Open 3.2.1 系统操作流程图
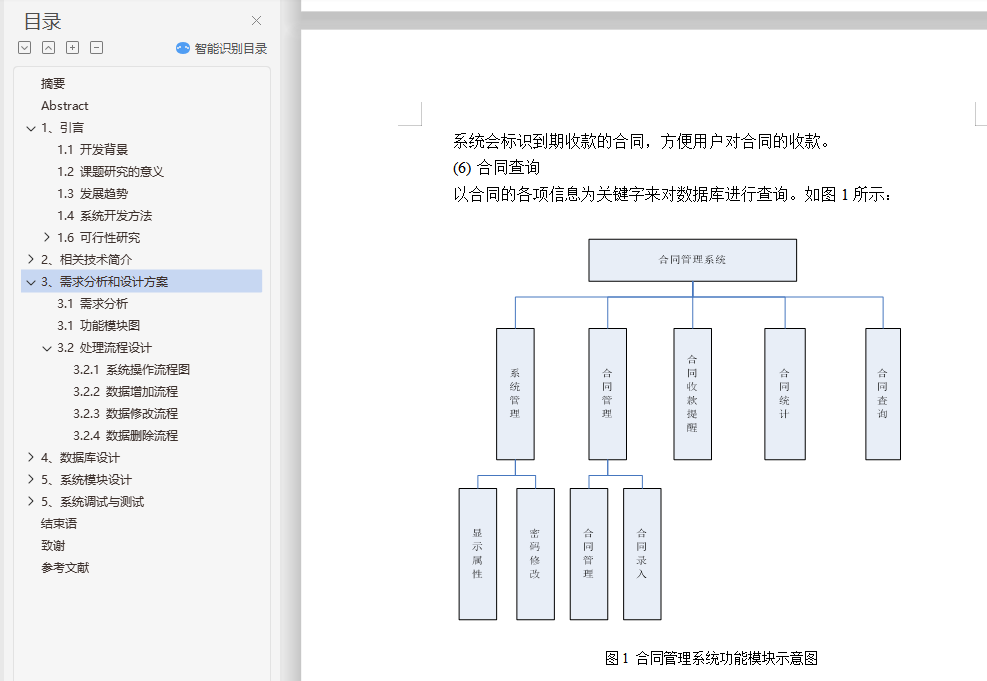This screenshot has height=681, width=987. pyautogui.click(x=132, y=370)
